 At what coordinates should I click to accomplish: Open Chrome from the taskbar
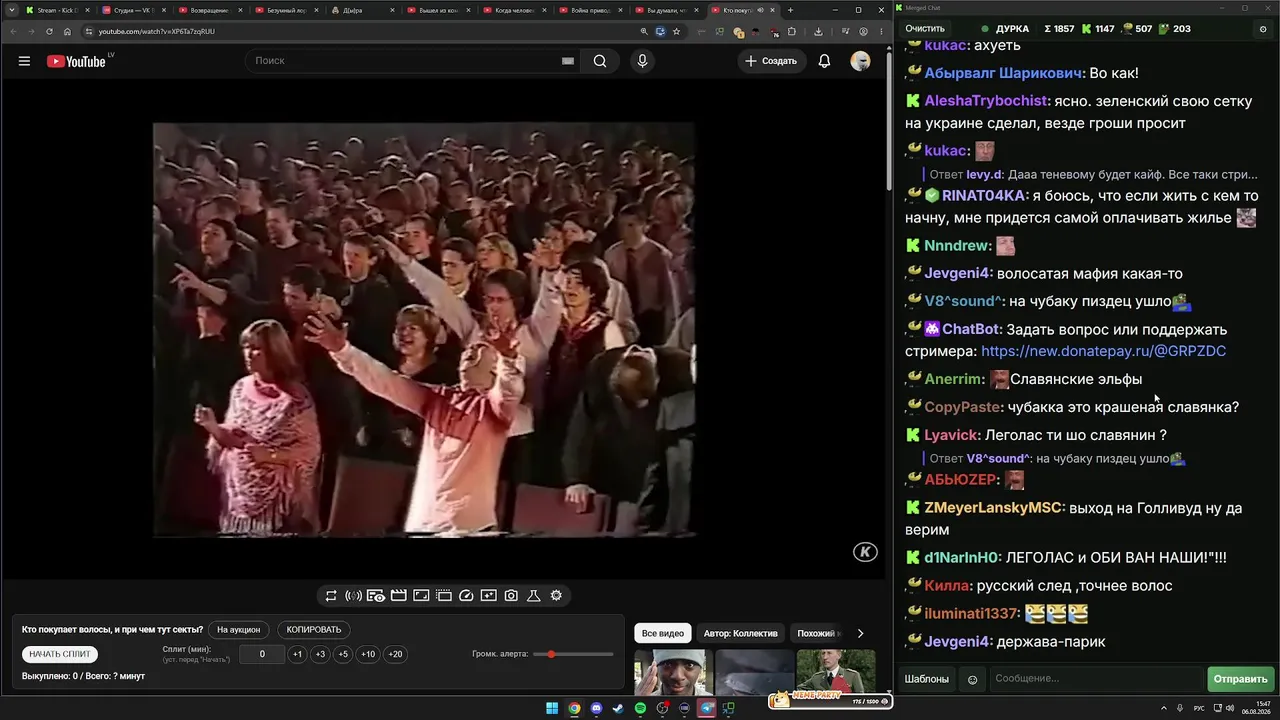pyautogui.click(x=574, y=709)
